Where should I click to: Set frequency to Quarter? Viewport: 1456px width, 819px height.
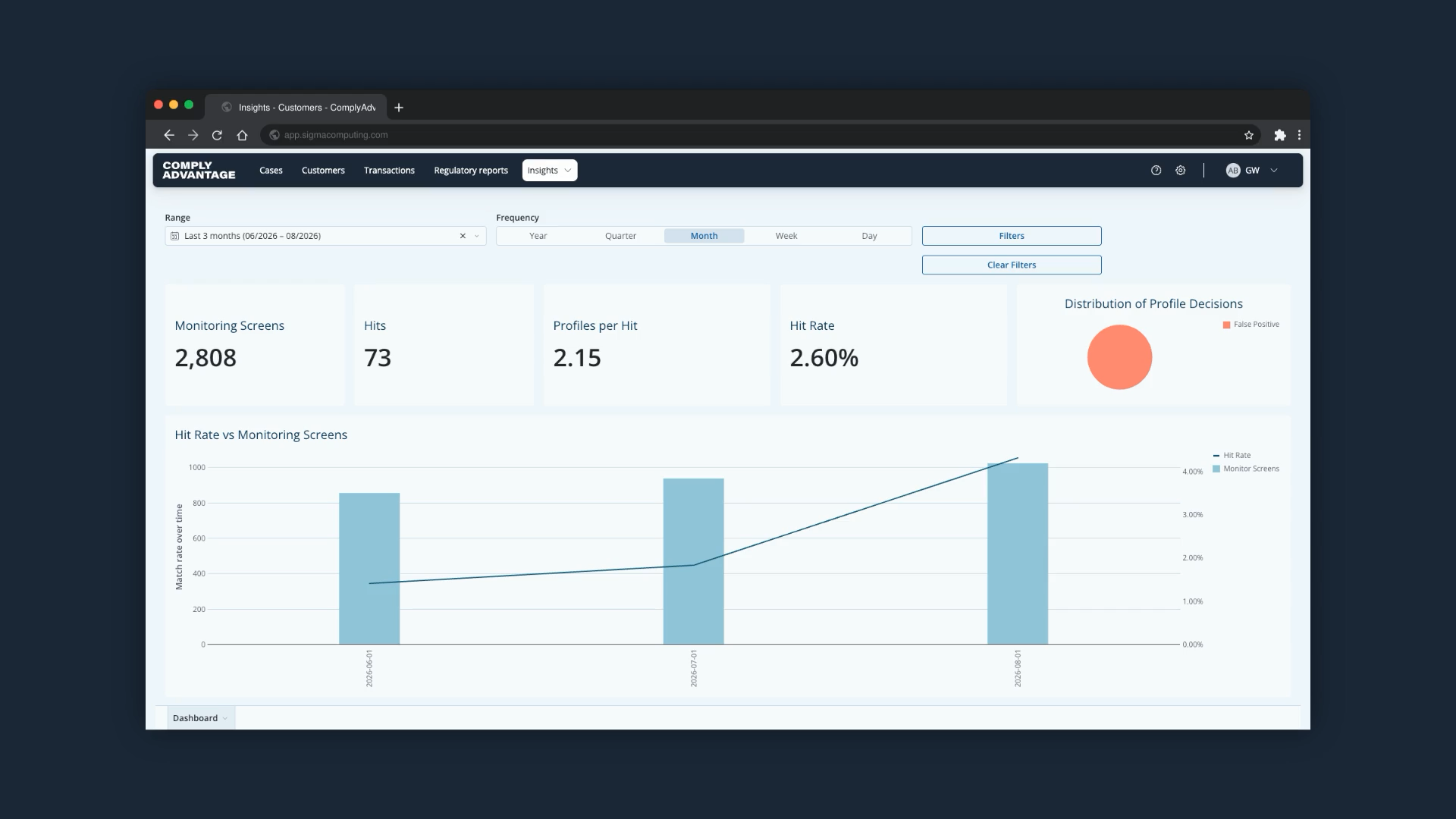620,236
